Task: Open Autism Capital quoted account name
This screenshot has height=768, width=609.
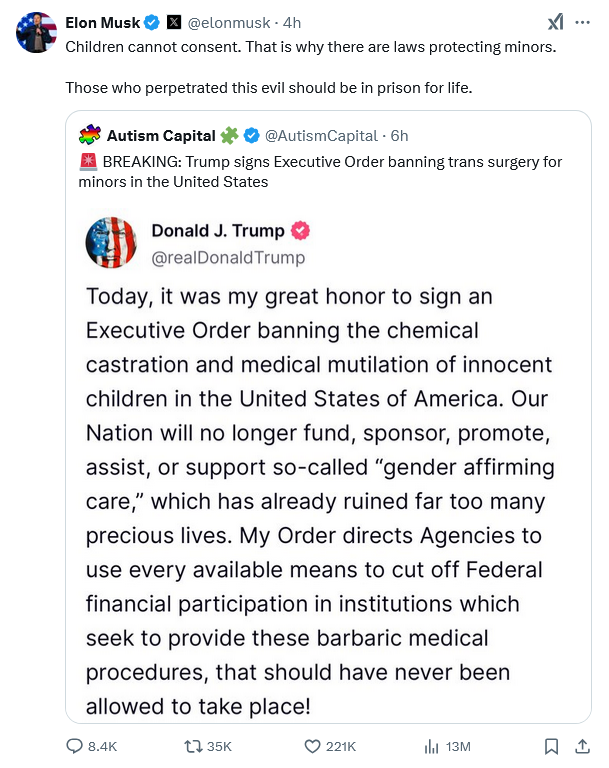Action: click(161, 135)
